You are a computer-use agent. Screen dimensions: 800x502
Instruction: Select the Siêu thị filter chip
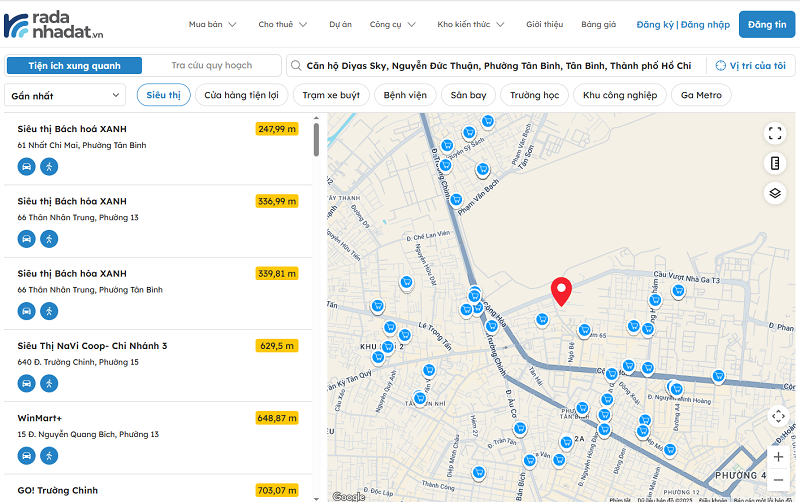[163, 95]
